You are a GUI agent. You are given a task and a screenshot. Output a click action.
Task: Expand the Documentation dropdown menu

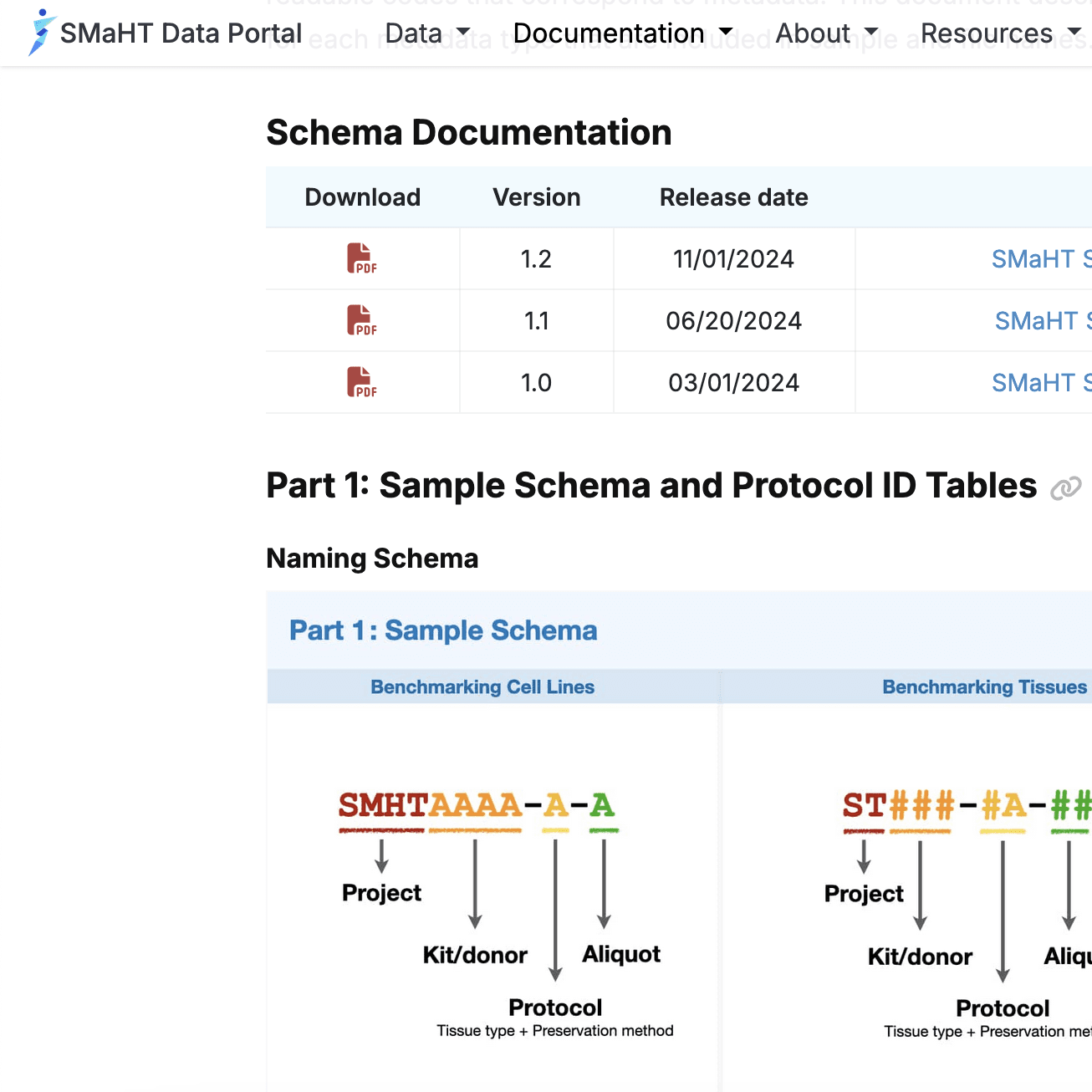click(622, 33)
